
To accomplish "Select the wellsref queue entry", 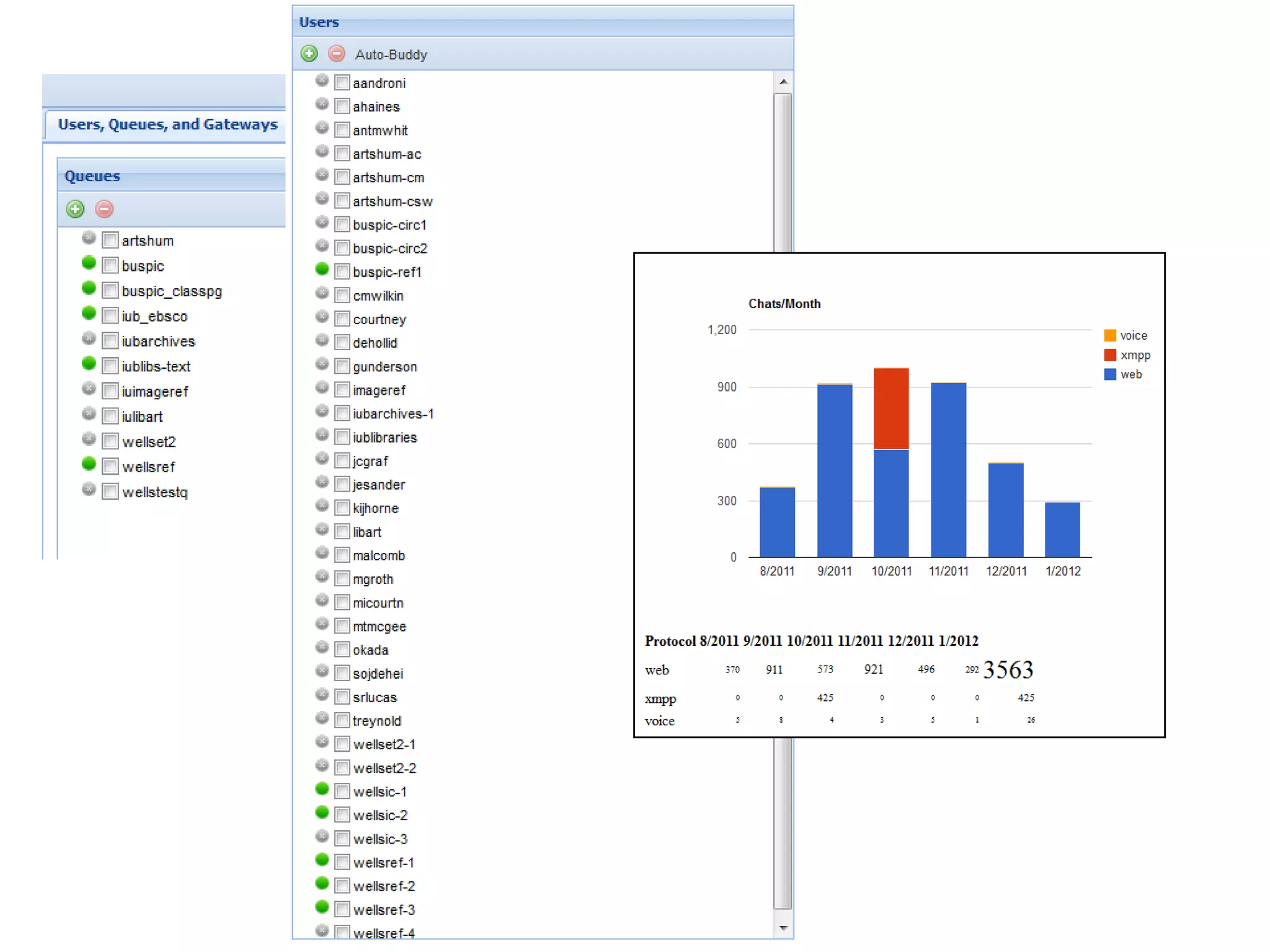I will [x=148, y=467].
